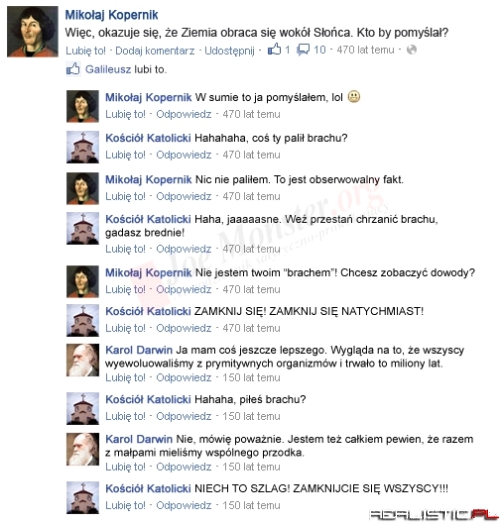Click 'Udostępnij' share link

click(x=229, y=51)
